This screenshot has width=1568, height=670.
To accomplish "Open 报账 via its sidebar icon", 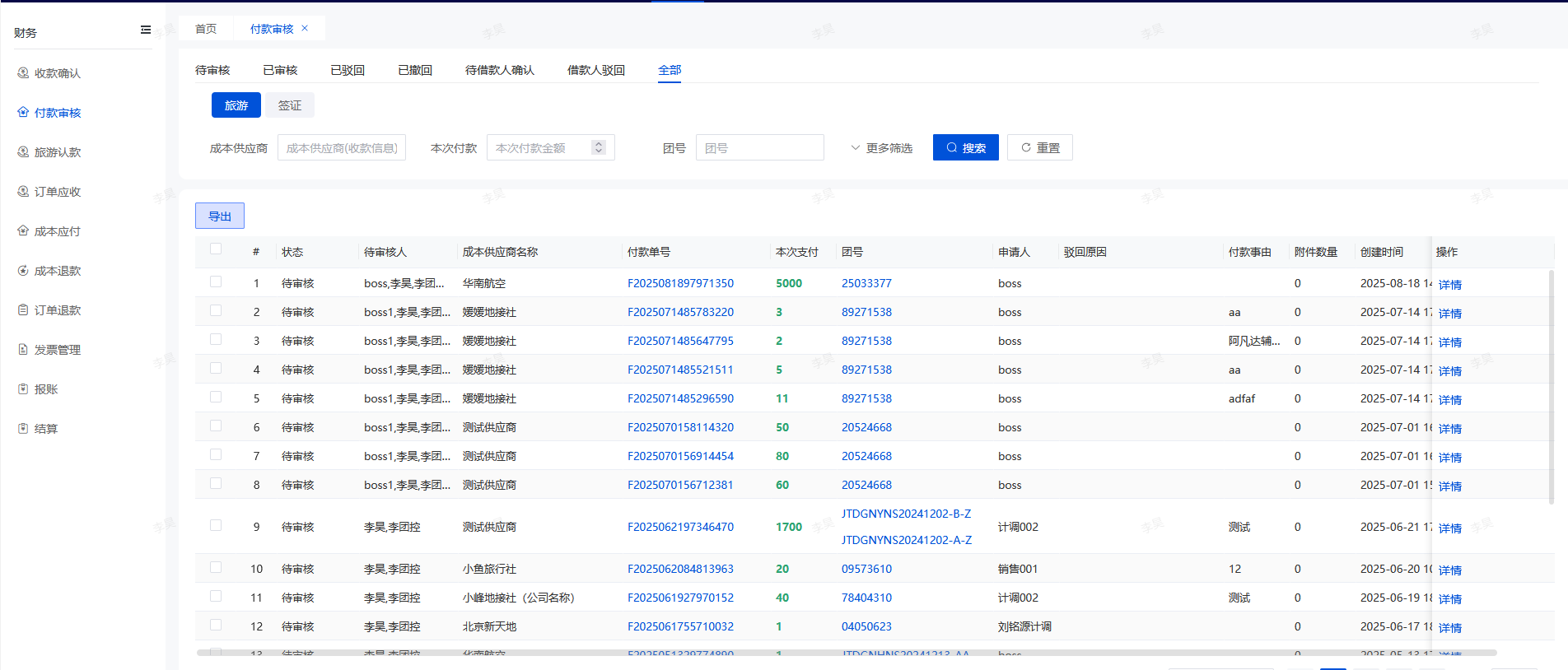I will point(23,389).
